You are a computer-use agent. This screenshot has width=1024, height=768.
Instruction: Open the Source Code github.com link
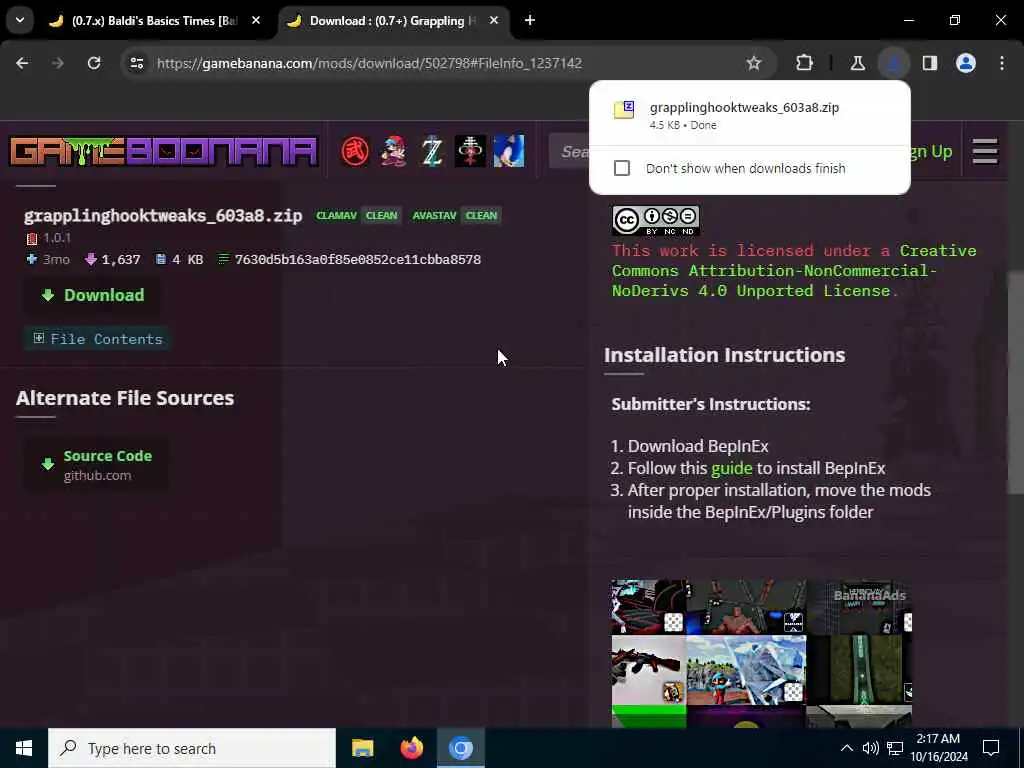[x=97, y=464]
